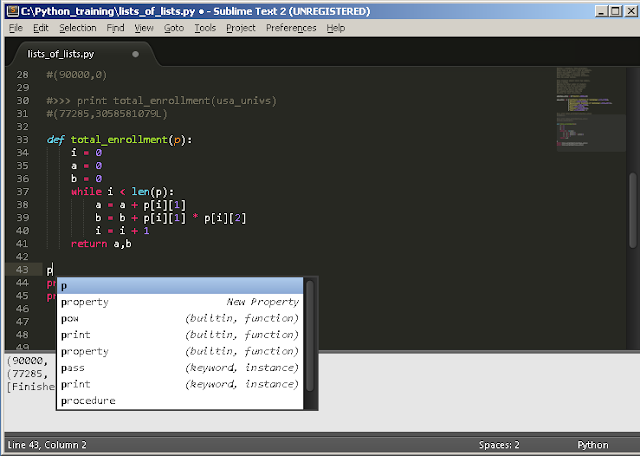This screenshot has height=456, width=640.
Task: Choose 'print' keyword instance completion
Action: (180, 384)
